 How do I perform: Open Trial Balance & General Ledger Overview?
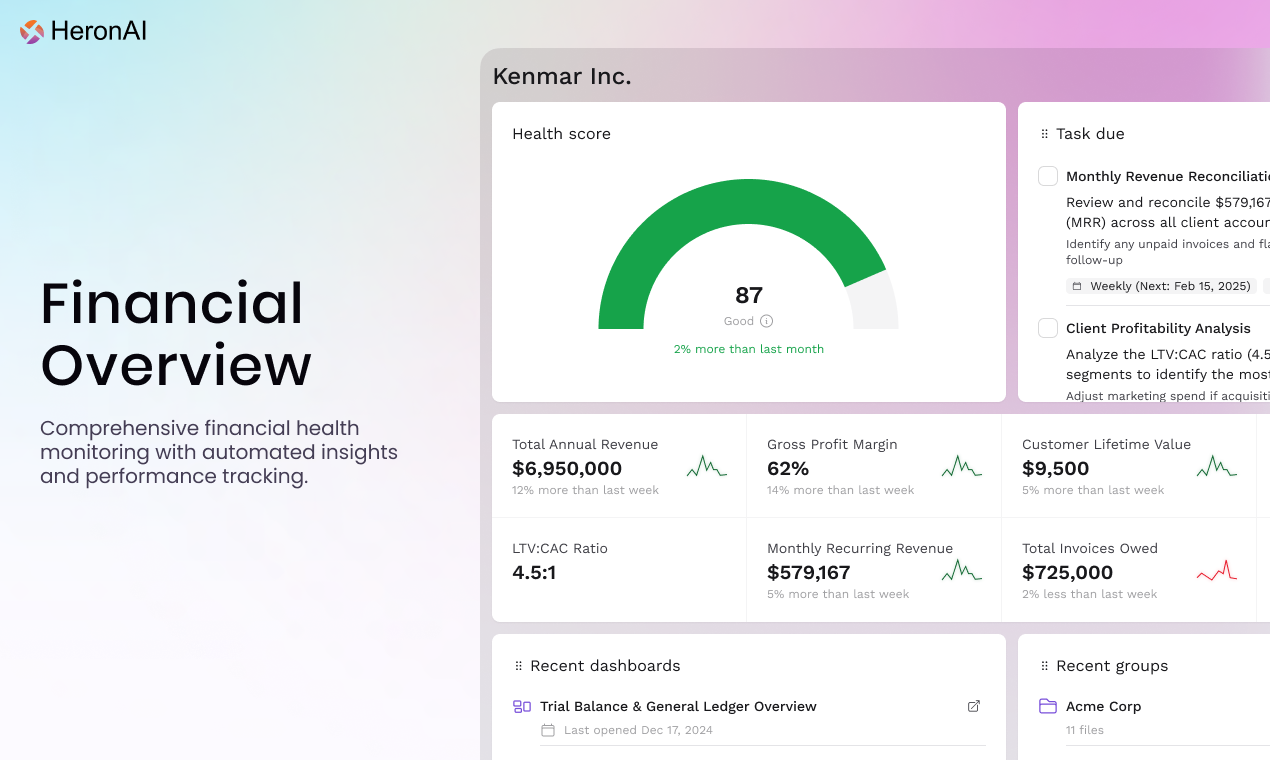pos(678,706)
